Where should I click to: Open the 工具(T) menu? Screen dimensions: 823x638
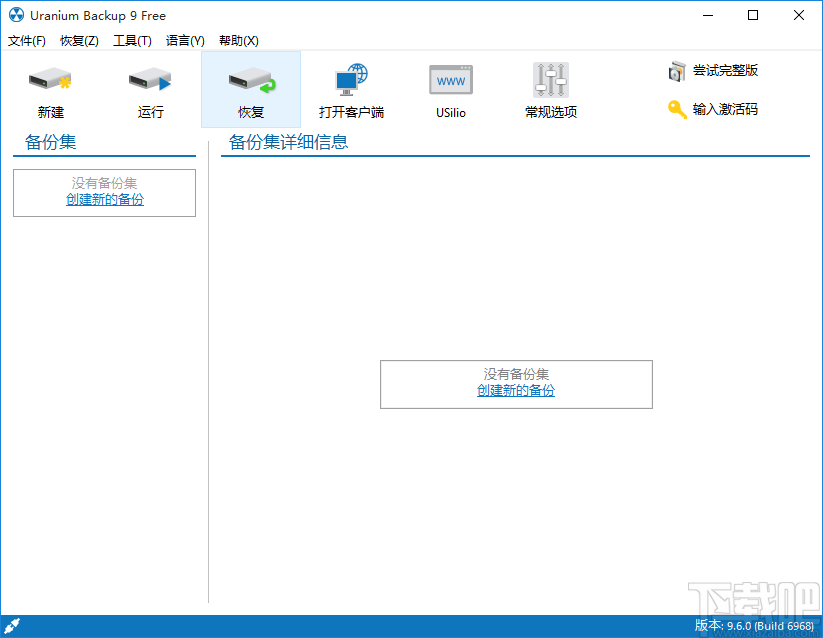pos(130,41)
